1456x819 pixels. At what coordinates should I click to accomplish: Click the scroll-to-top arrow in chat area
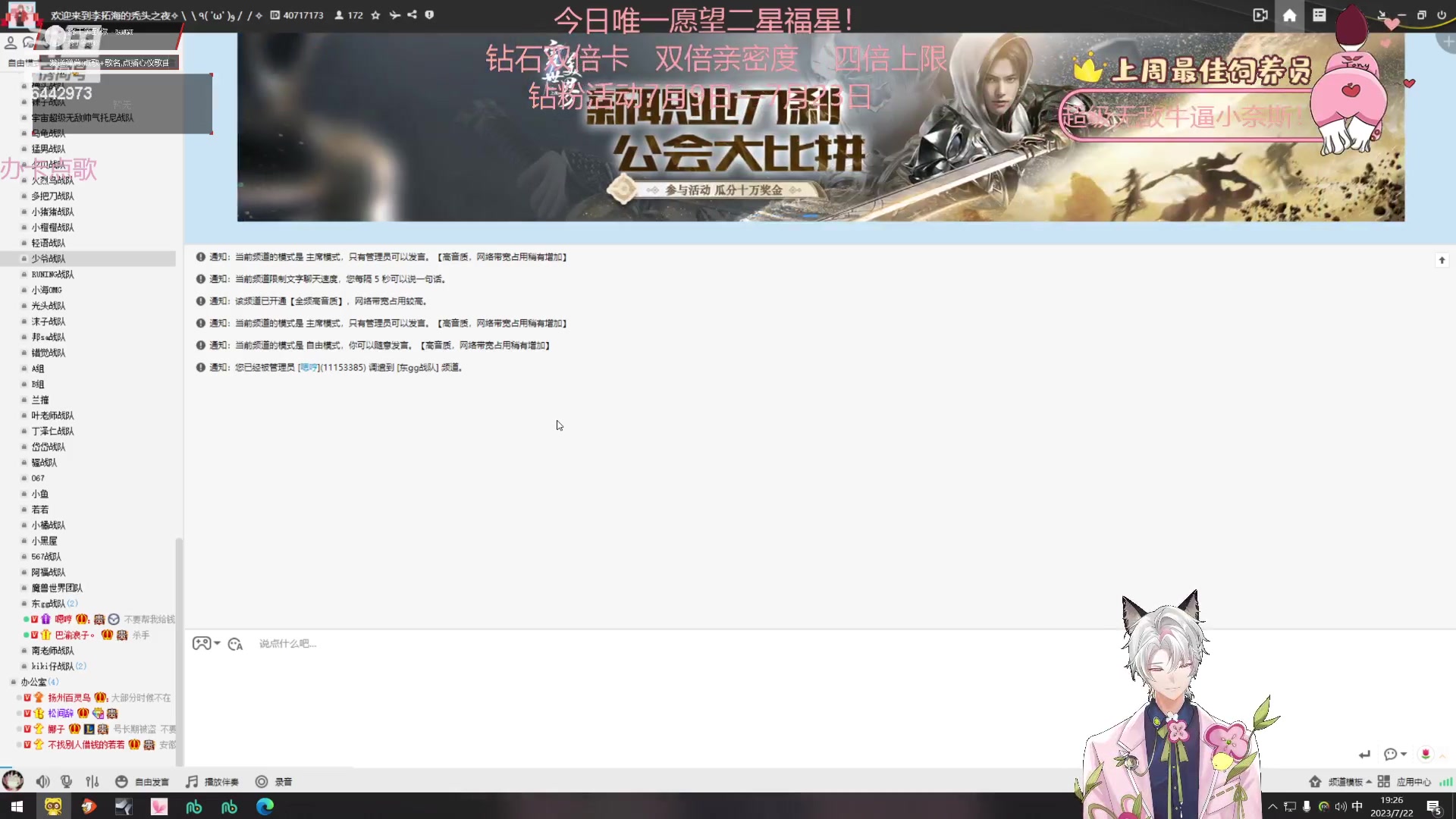click(1442, 260)
